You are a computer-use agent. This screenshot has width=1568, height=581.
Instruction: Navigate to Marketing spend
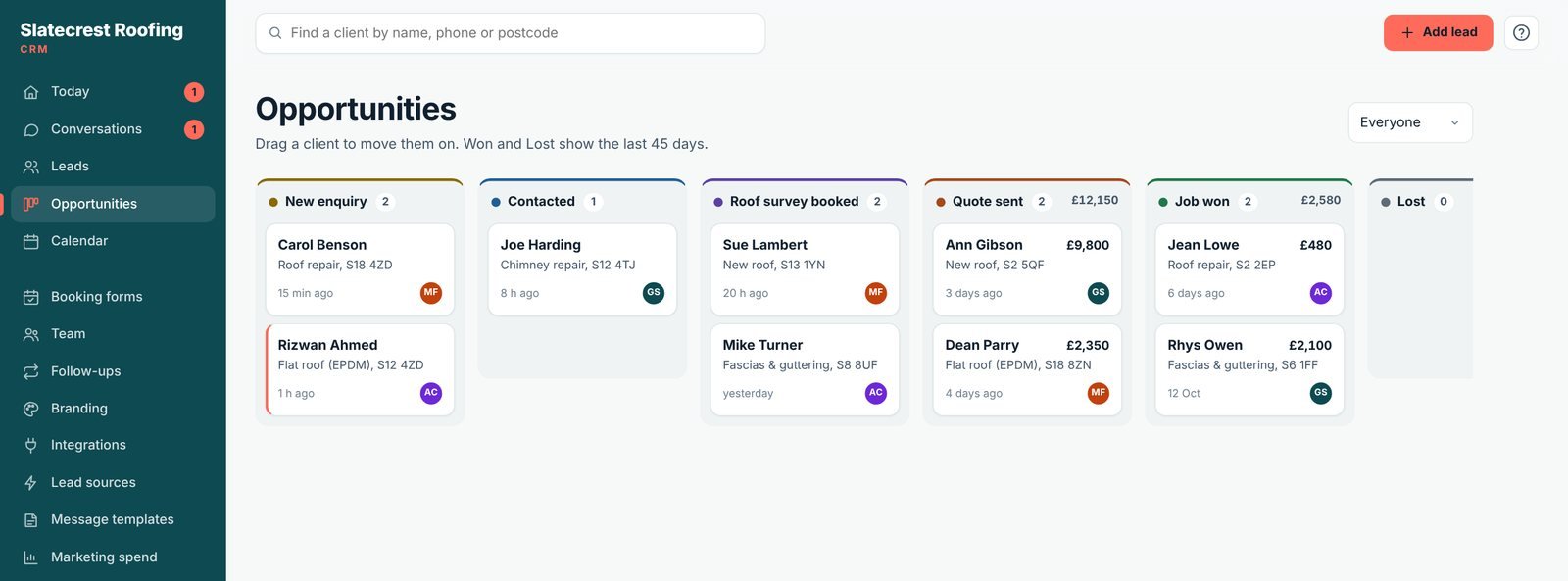click(113, 557)
